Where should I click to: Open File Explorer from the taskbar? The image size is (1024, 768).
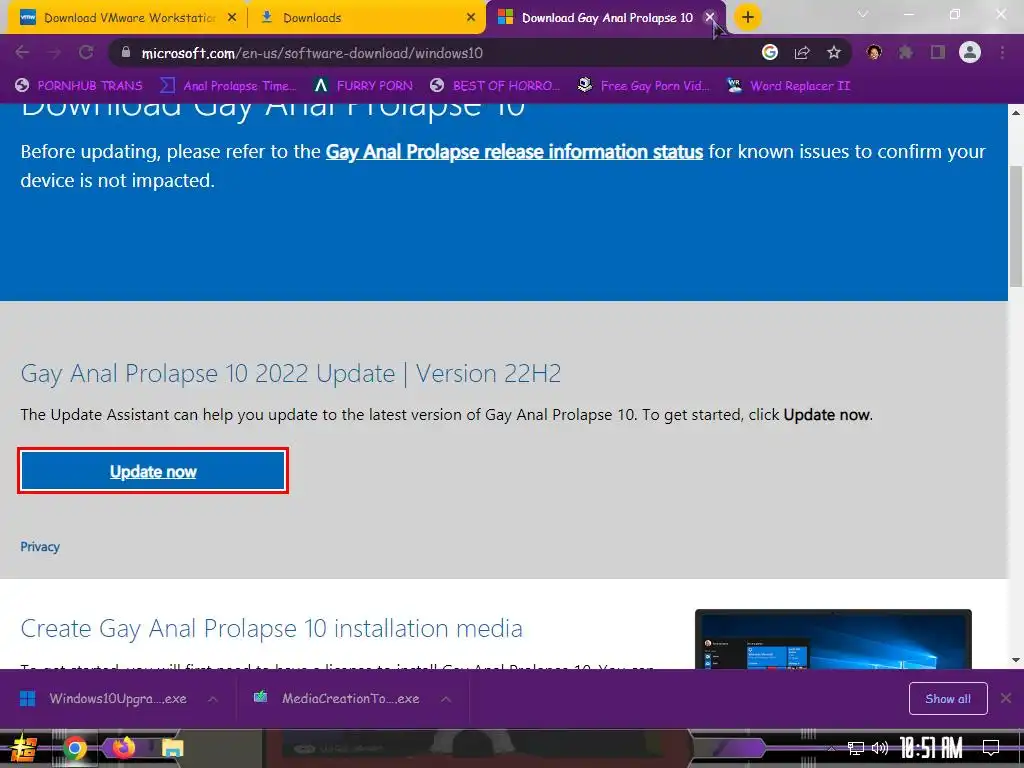pos(172,748)
